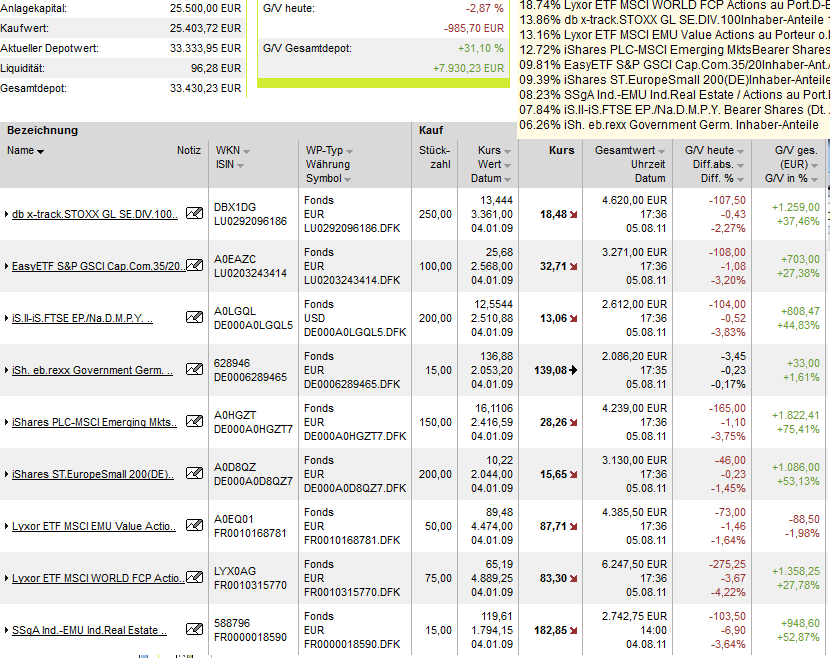Sort by G/V ges. (EUR) arrow
Image resolution: width=830 pixels, height=658 pixels.
coord(815,166)
